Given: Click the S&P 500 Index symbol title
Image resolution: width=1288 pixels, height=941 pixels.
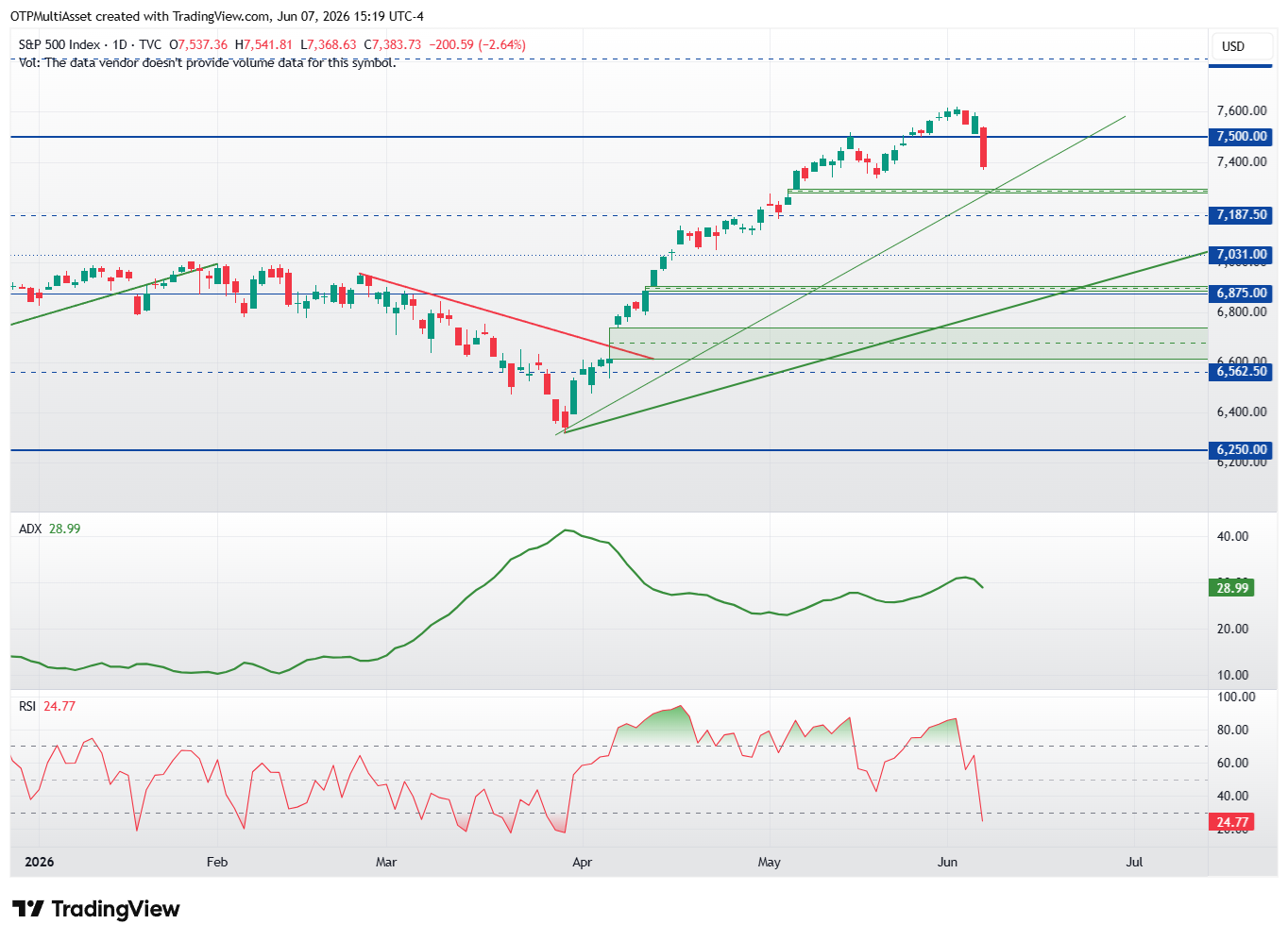Looking at the screenshot, I should pyautogui.click(x=59, y=44).
